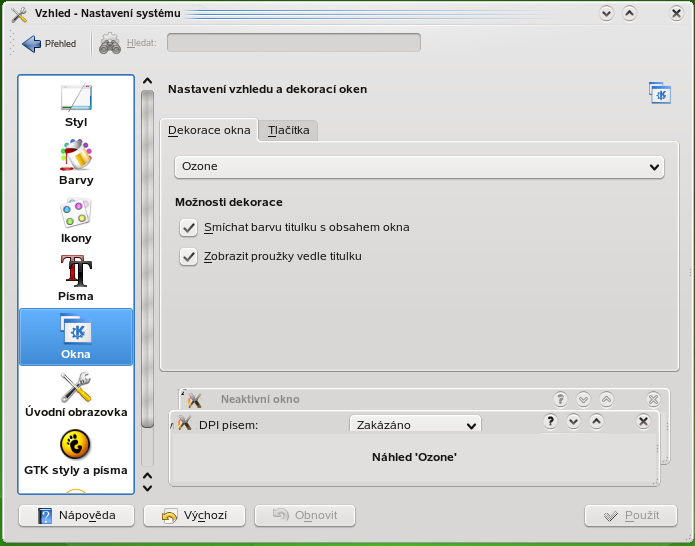695x546 pixels.
Task: Click the binoculars search icon
Action: (109, 43)
